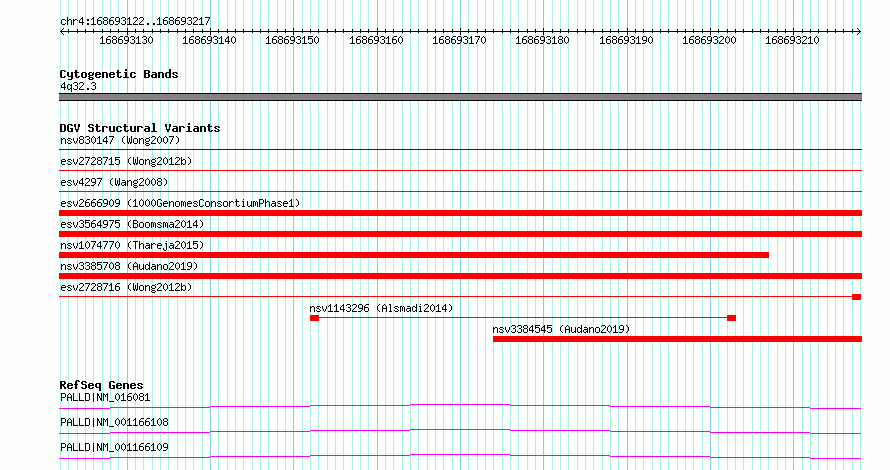Open gene PALLD|NM_016081

coord(105,397)
